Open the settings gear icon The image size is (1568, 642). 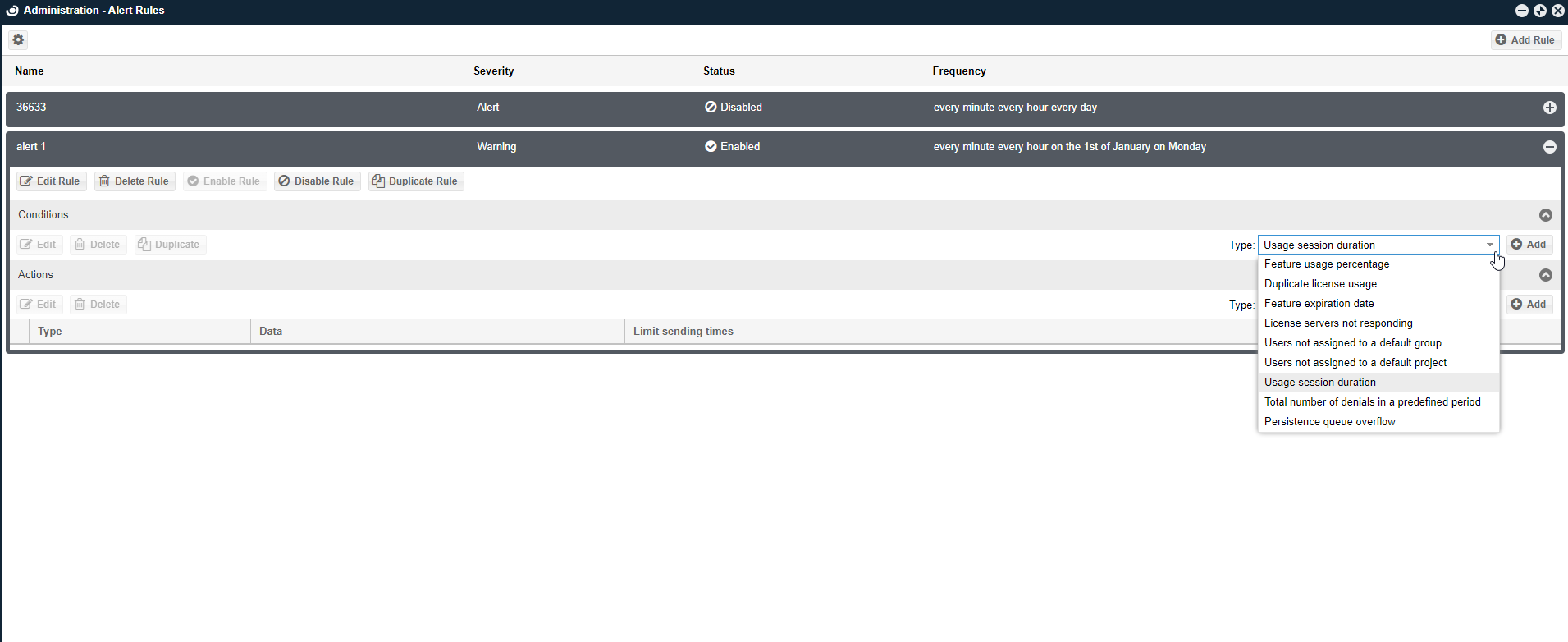18,39
